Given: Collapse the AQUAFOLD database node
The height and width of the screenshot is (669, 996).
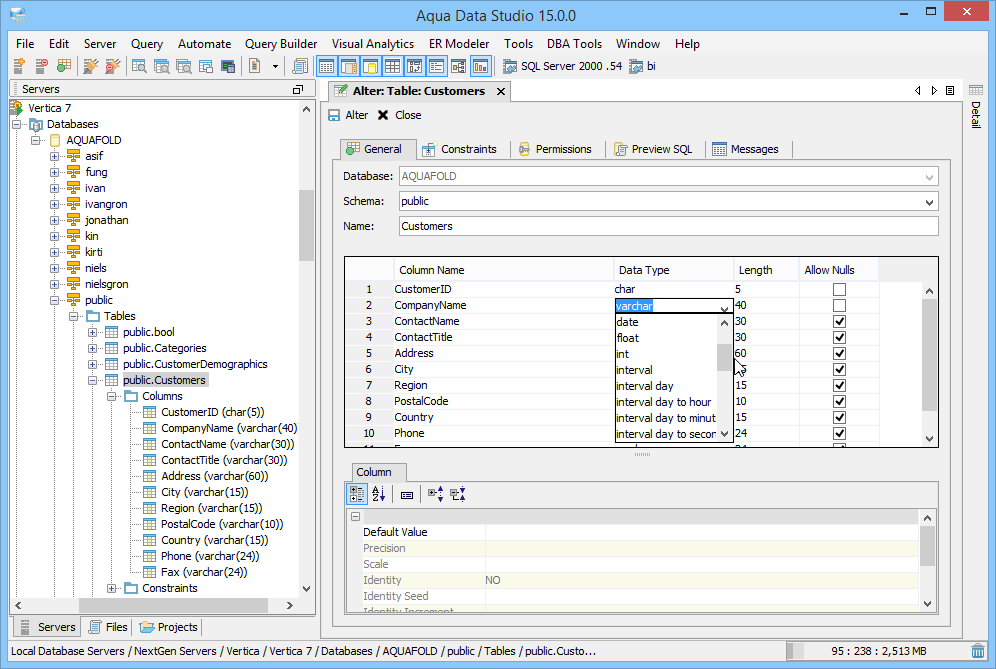Looking at the screenshot, I should tap(36, 140).
